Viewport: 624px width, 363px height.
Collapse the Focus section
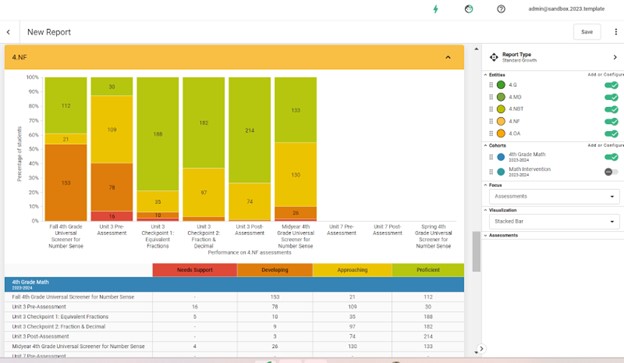click(486, 185)
